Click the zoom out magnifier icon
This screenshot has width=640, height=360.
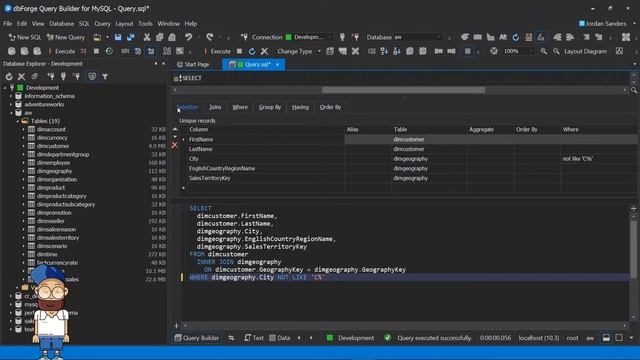[556, 51]
